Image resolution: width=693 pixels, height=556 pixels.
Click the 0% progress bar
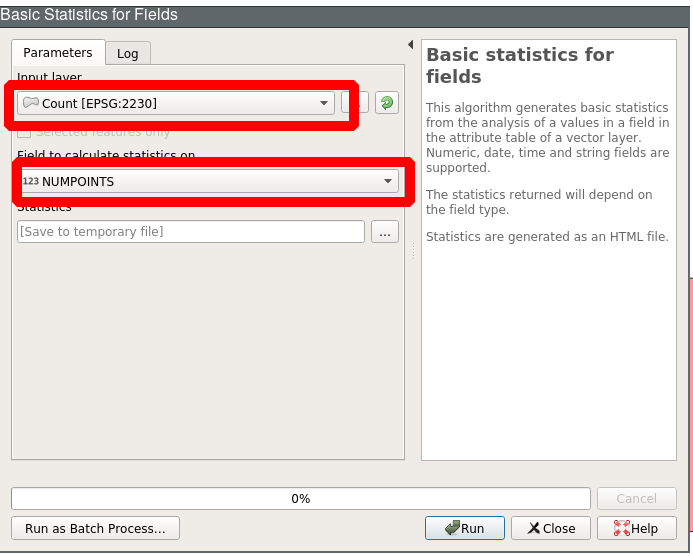(x=300, y=498)
